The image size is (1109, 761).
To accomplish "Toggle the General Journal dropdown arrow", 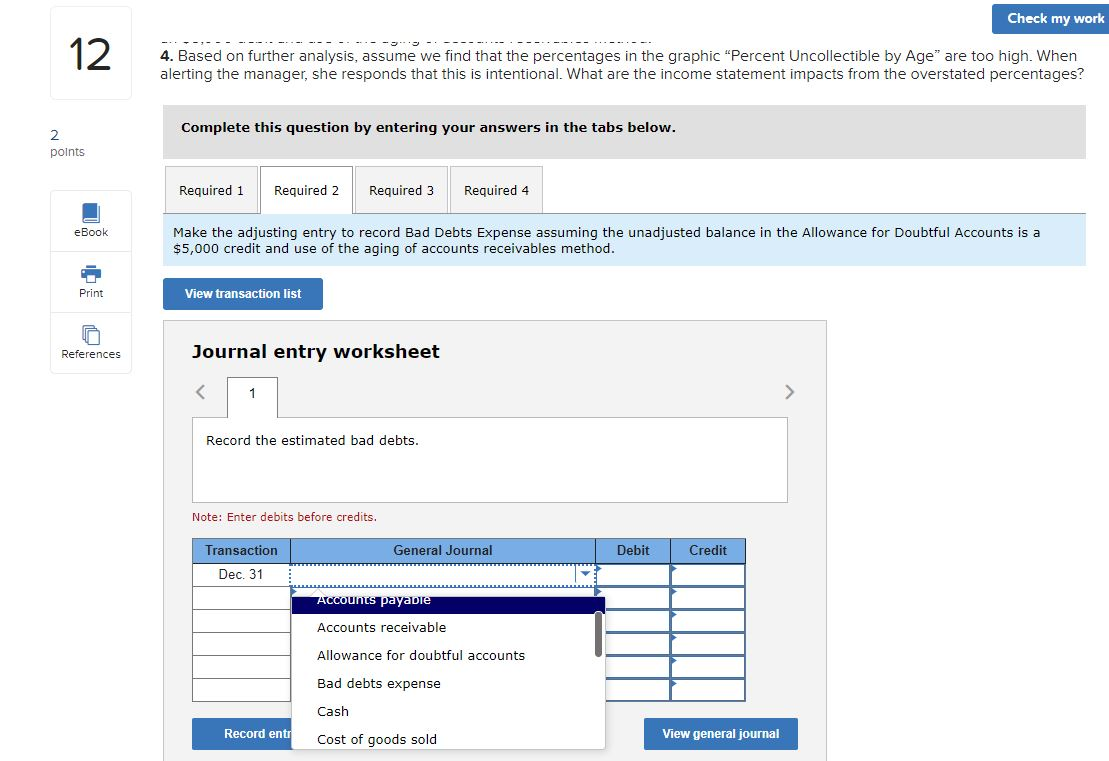I will click(585, 574).
